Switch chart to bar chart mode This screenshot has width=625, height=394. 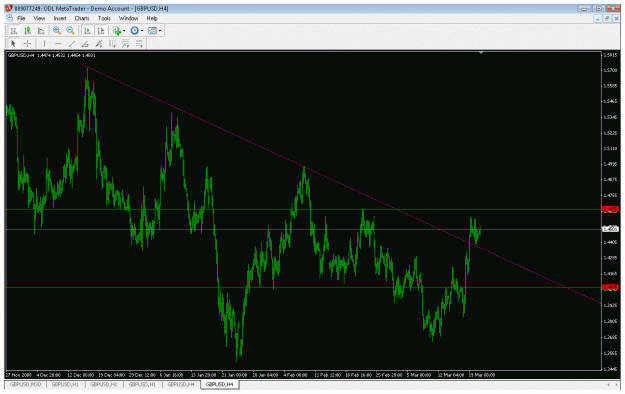pyautogui.click(x=14, y=31)
